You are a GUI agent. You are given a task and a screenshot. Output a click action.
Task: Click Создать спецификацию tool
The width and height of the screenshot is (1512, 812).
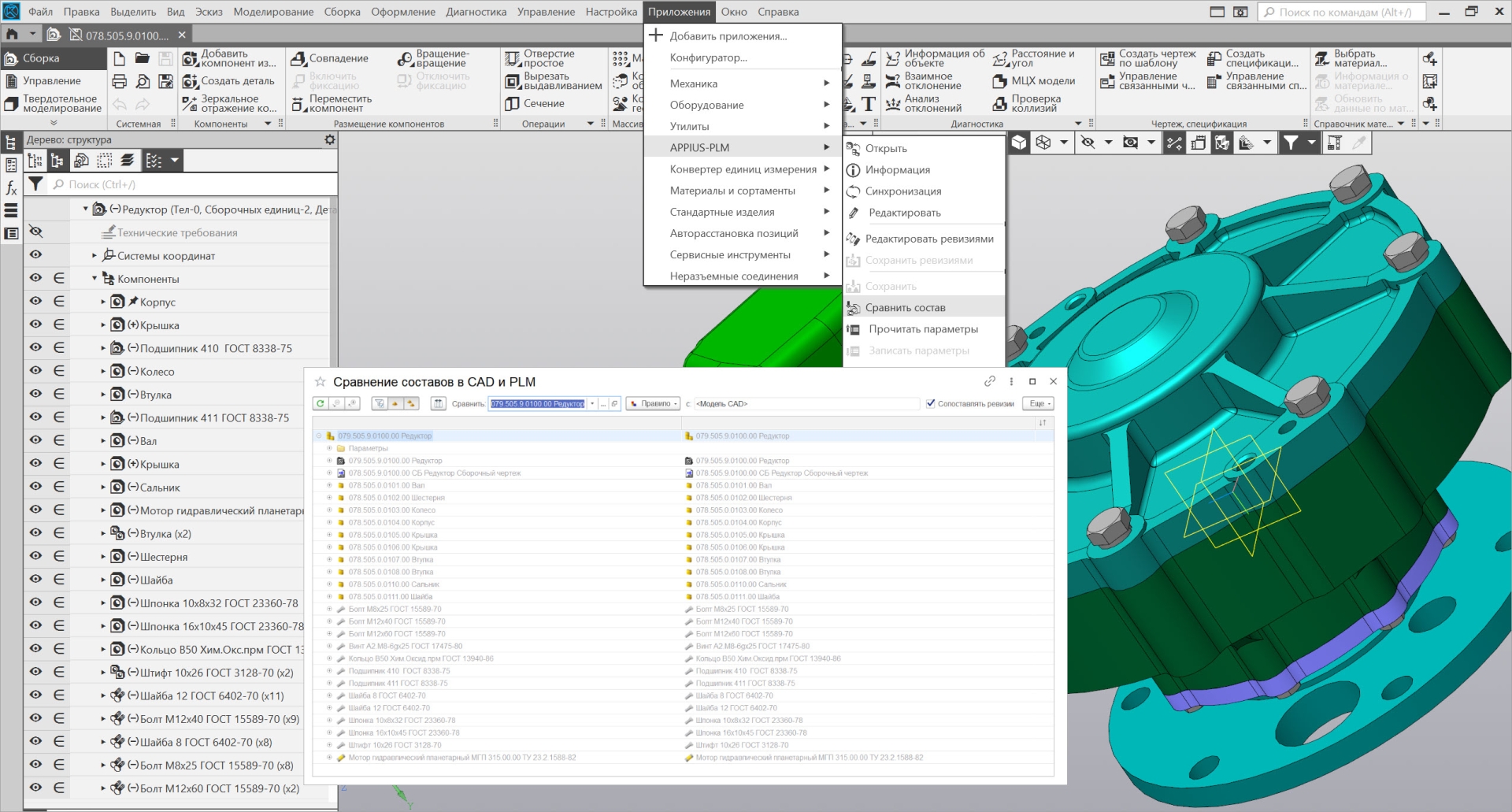tap(1253, 58)
